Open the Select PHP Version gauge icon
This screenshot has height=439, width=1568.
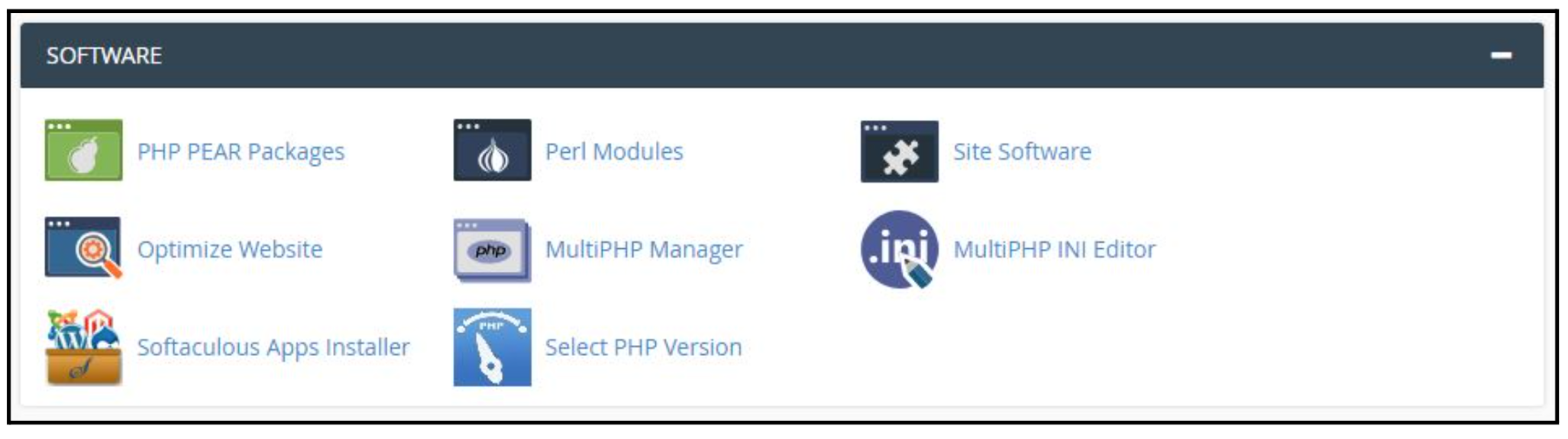point(492,347)
